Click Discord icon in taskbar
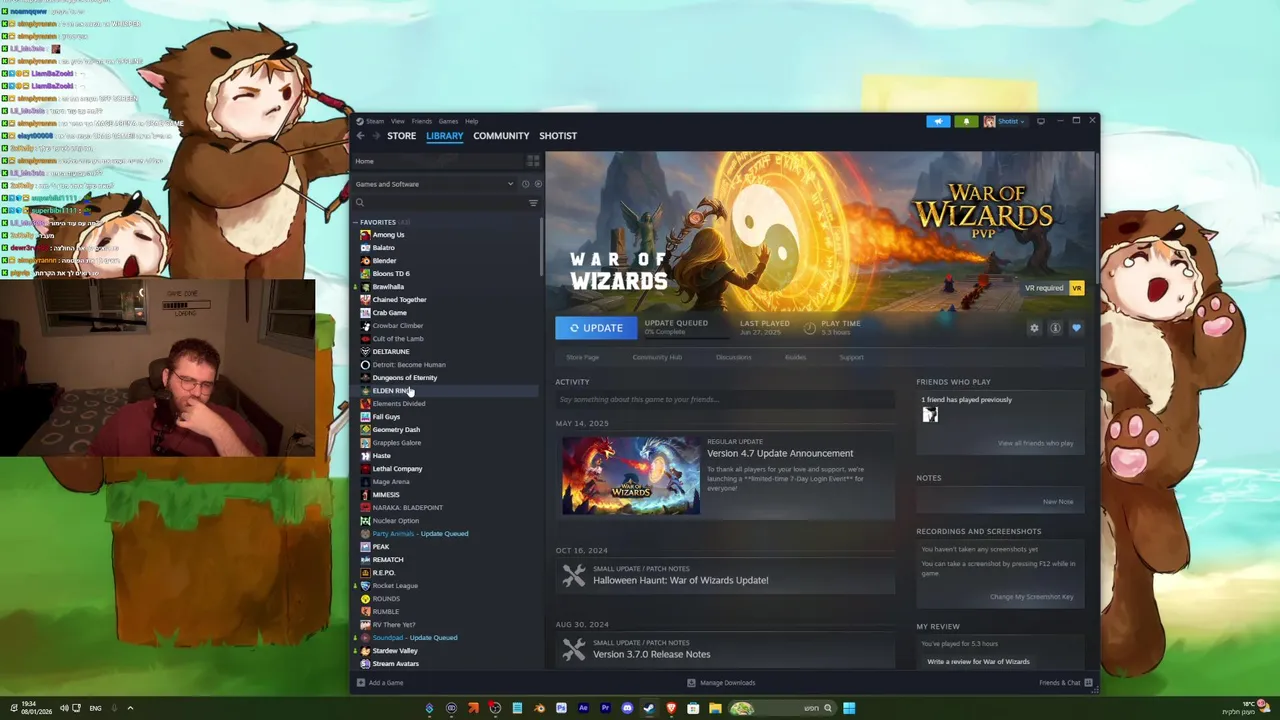1280x720 pixels. click(627, 708)
